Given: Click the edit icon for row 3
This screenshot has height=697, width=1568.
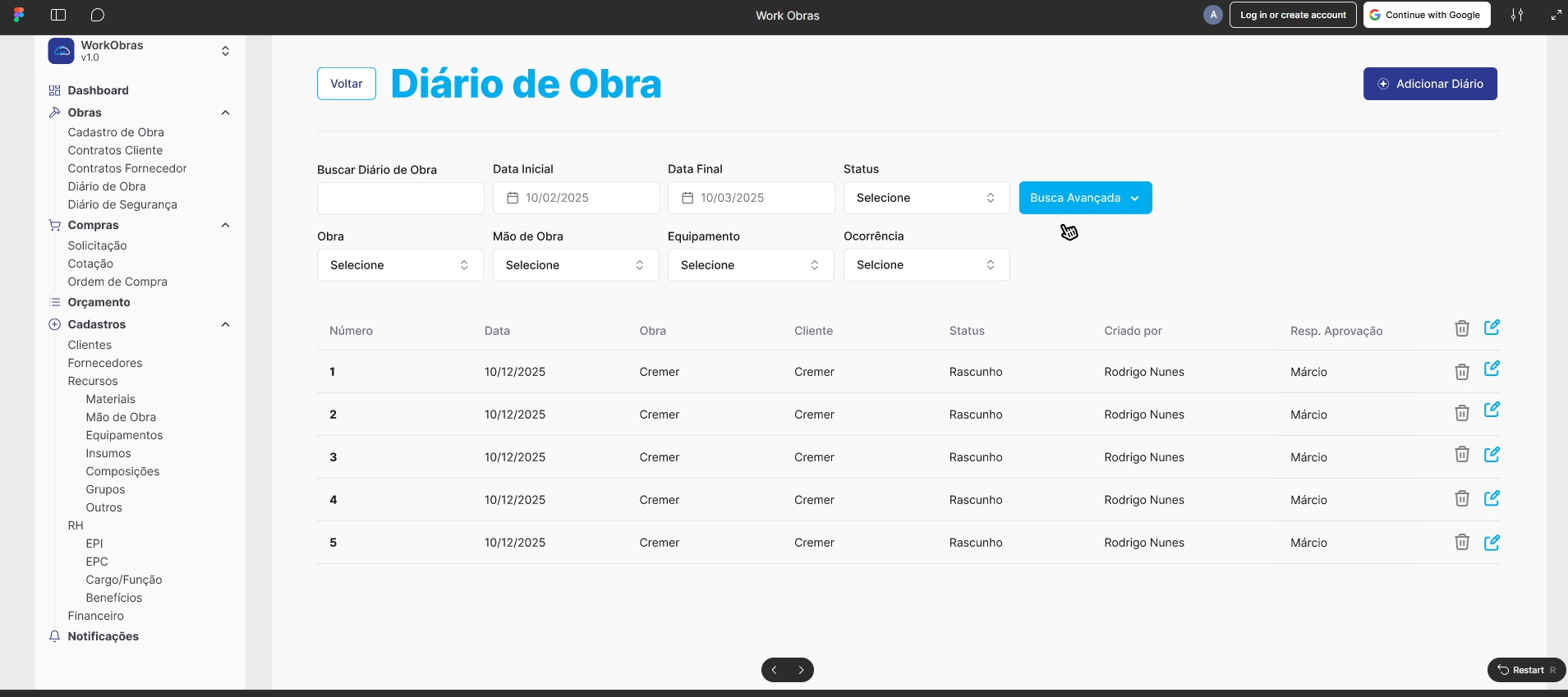Looking at the screenshot, I should pyautogui.click(x=1492, y=455).
